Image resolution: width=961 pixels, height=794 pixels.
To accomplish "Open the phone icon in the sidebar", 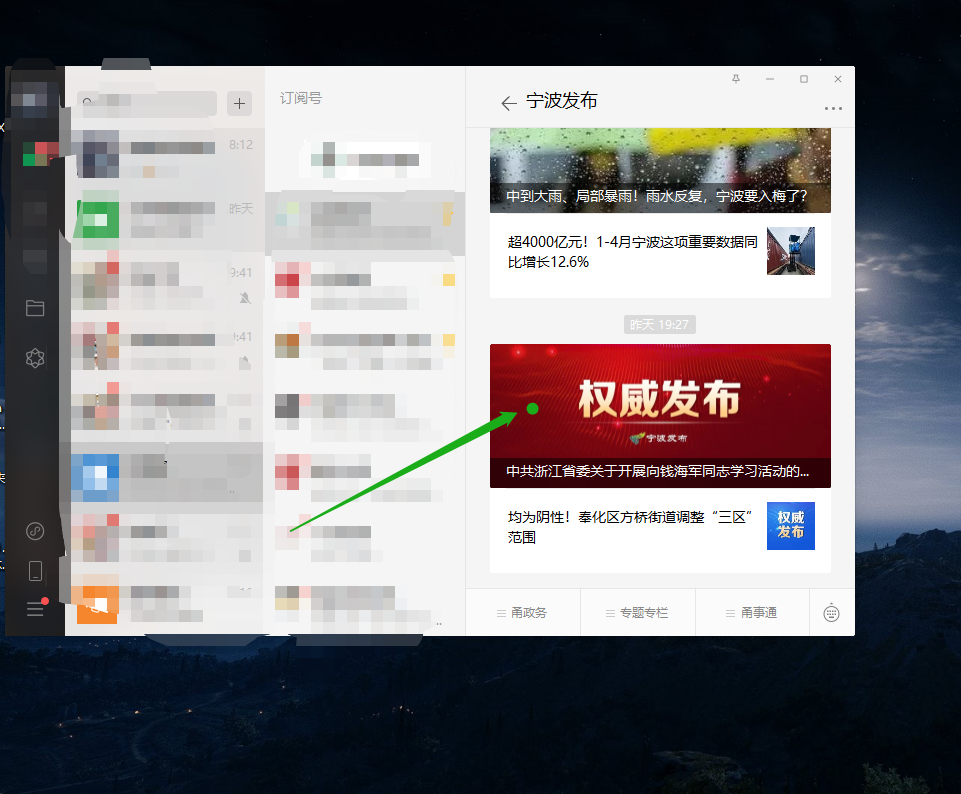I will tap(36, 571).
